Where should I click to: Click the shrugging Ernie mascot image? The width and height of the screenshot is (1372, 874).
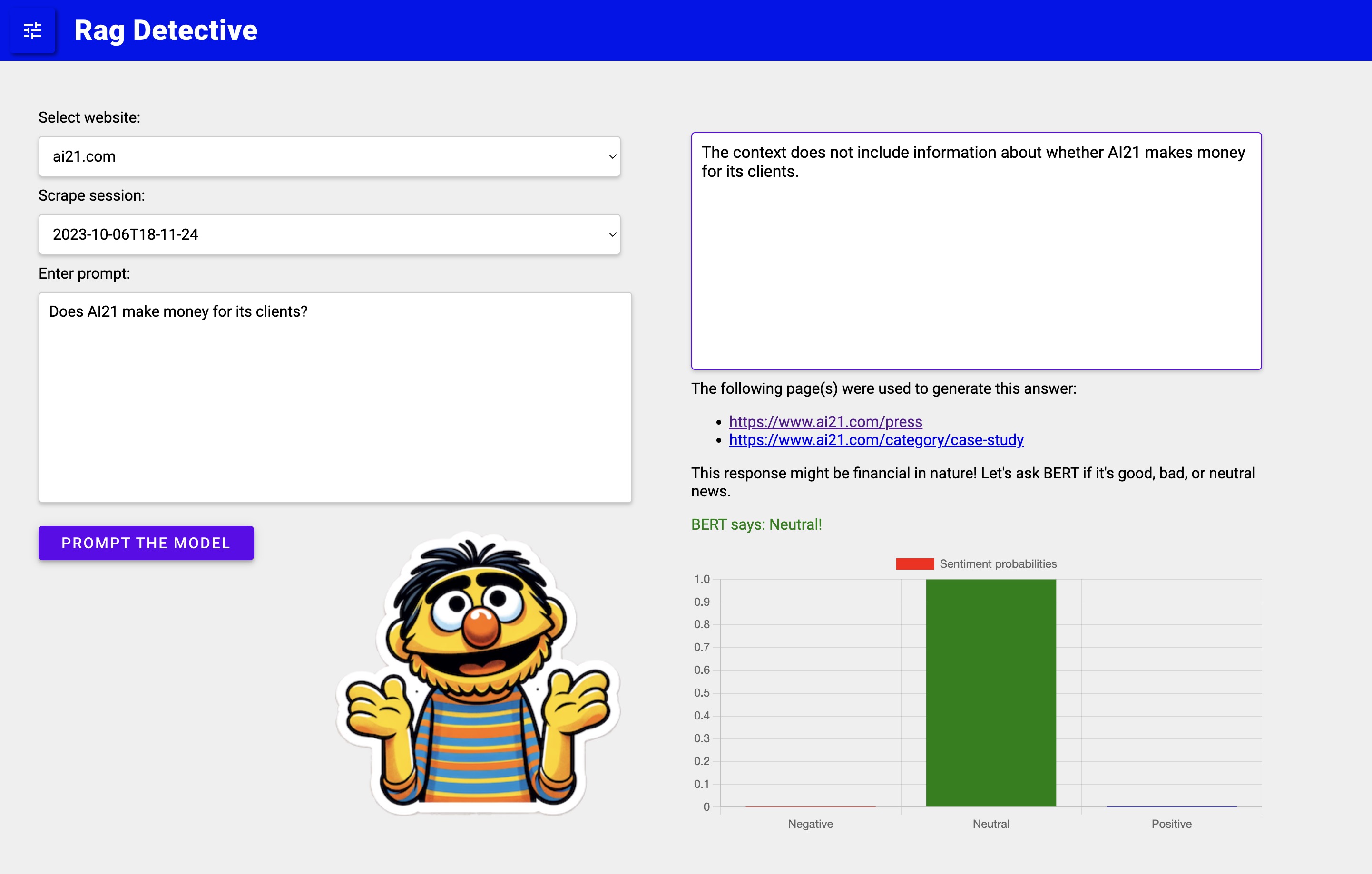tap(478, 673)
